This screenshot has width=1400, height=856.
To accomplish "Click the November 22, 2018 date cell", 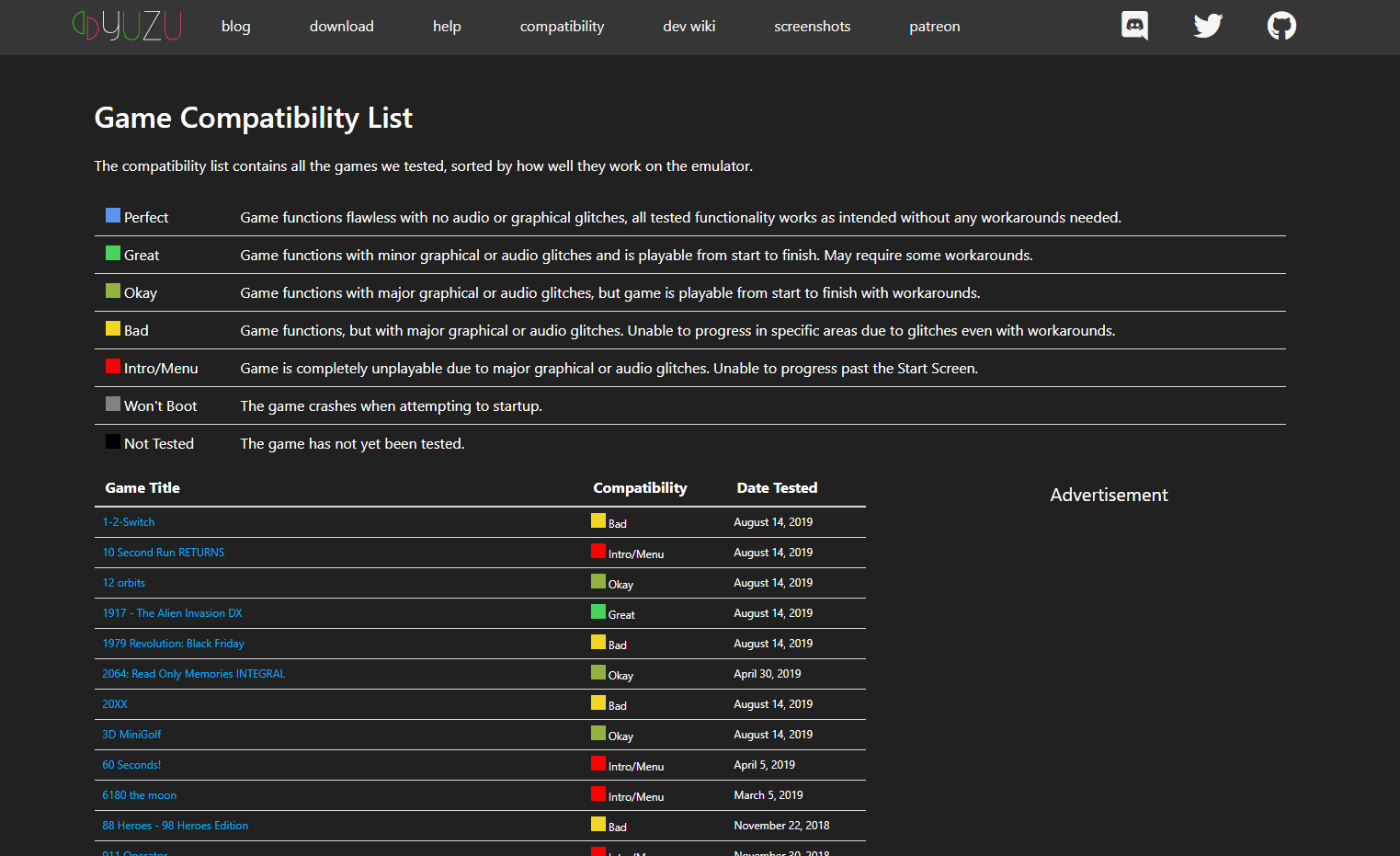I will 781,826.
